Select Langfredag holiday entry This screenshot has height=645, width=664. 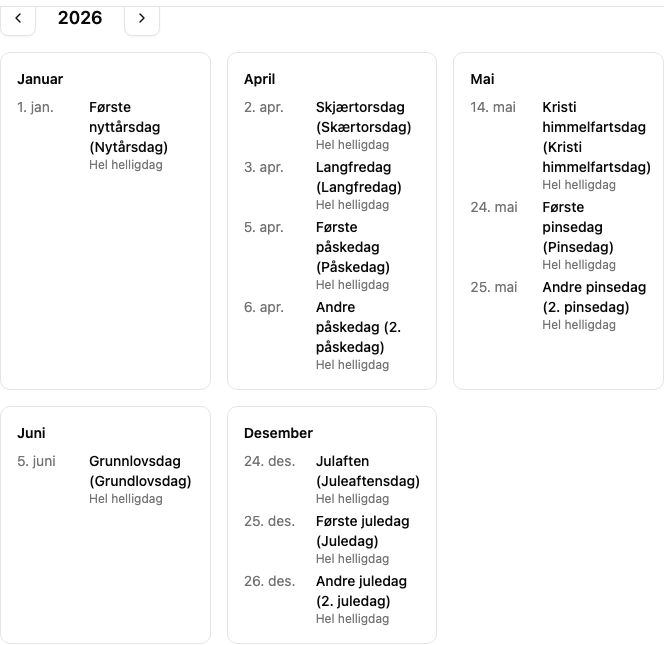point(332,185)
